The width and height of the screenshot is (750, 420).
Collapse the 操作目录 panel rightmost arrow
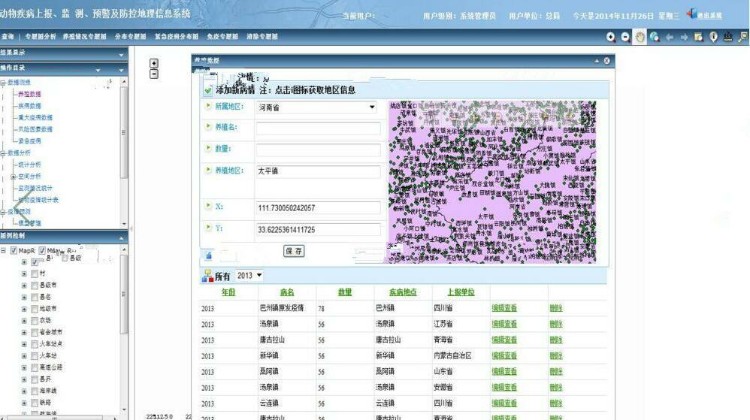(x=121, y=70)
